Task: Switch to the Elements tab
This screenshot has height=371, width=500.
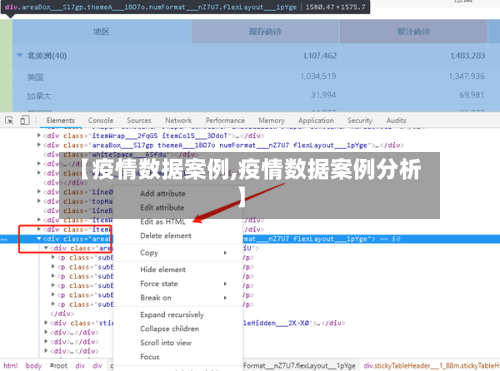Action: coord(61,120)
